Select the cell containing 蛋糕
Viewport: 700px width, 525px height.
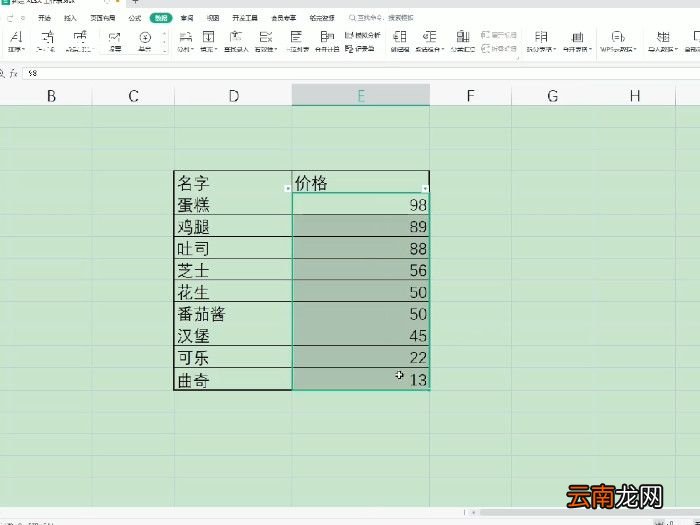click(233, 204)
